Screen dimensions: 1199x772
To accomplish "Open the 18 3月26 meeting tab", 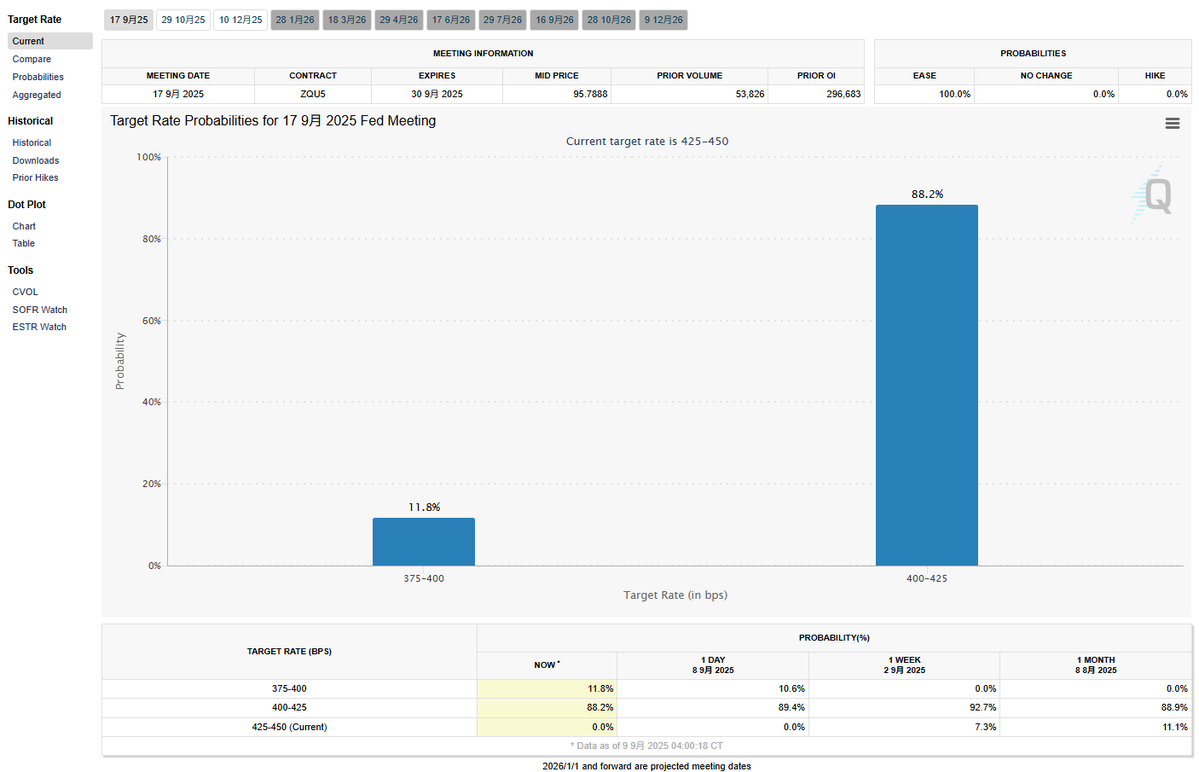I will tap(347, 20).
